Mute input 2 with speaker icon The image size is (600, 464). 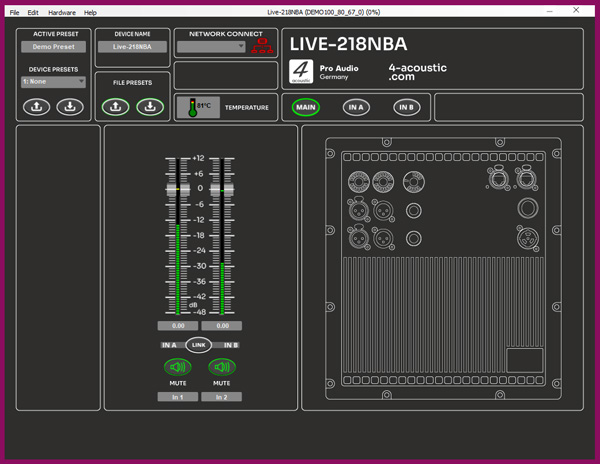pyautogui.click(x=221, y=367)
